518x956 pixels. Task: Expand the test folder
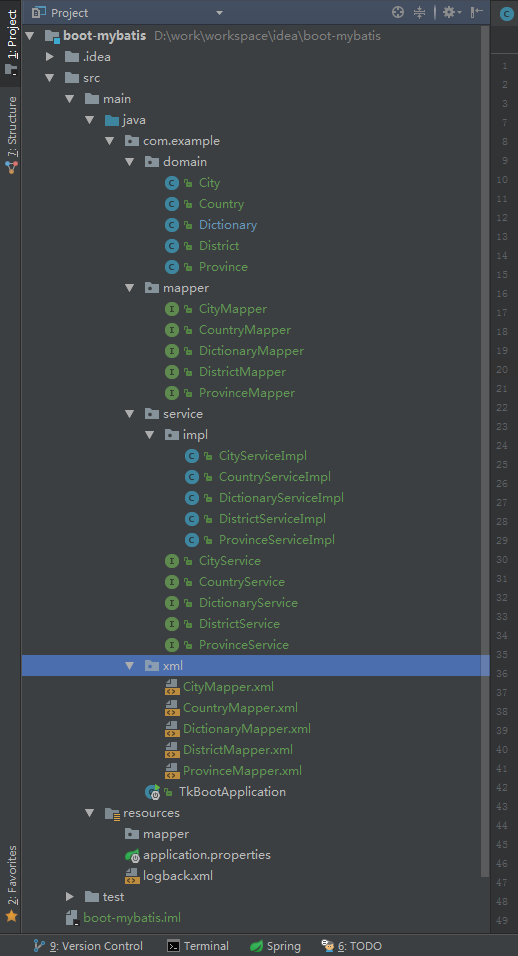pos(69,897)
